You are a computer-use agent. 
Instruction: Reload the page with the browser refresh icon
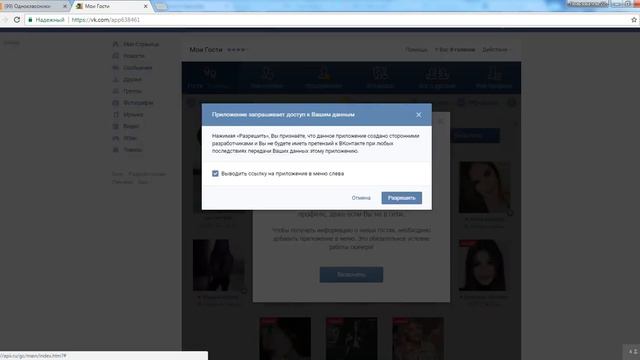point(17,20)
